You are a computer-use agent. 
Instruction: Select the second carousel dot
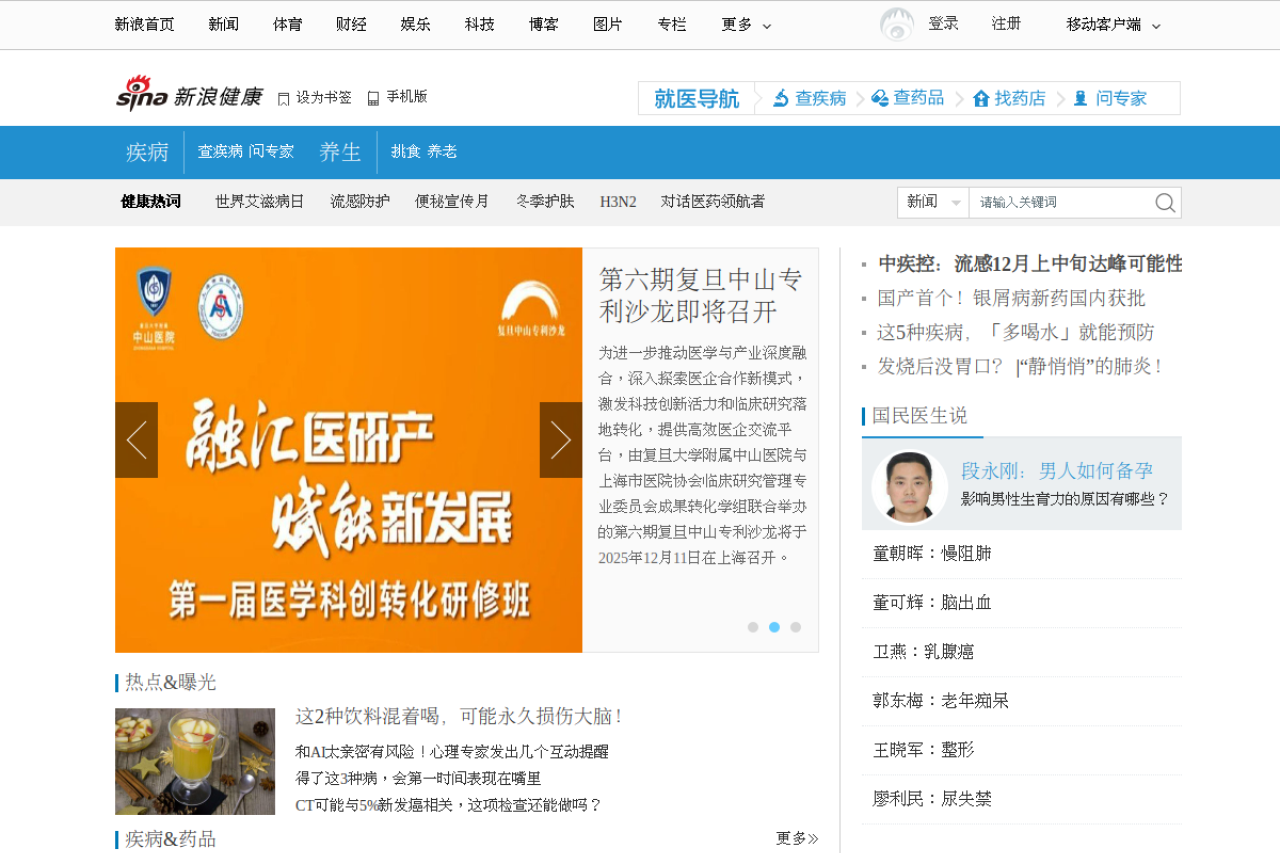(x=774, y=627)
